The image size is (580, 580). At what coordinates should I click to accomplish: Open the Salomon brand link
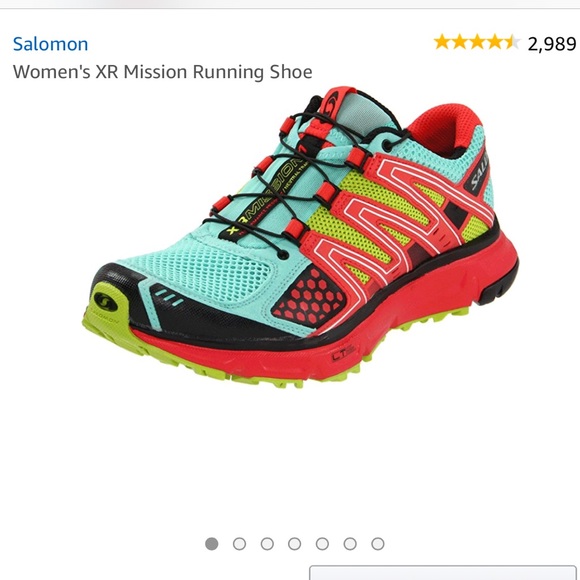pyautogui.click(x=50, y=44)
